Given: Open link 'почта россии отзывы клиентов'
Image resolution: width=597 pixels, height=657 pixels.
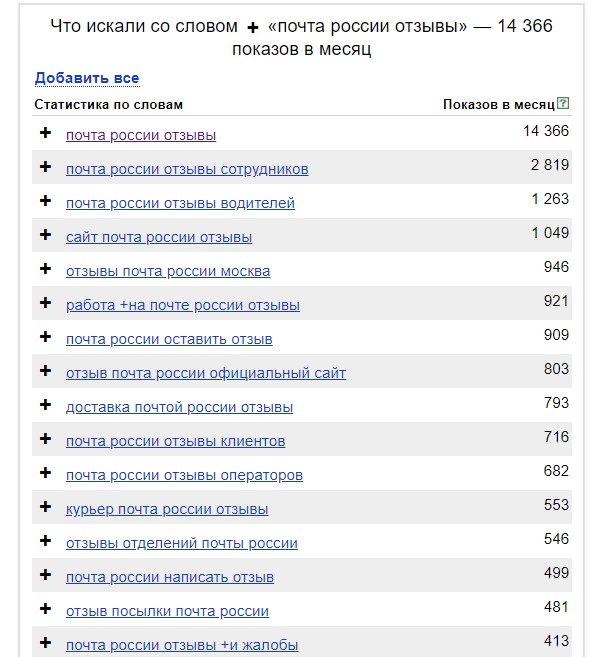Looking at the screenshot, I should 176,441.
